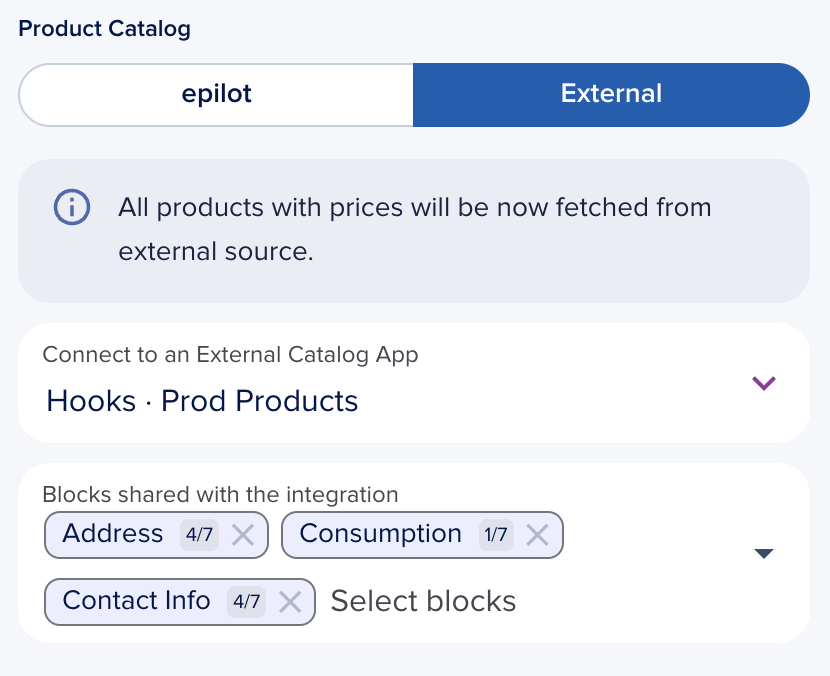This screenshot has width=830, height=676.
Task: Expand the External Catalog App chevron
Action: pos(764,383)
